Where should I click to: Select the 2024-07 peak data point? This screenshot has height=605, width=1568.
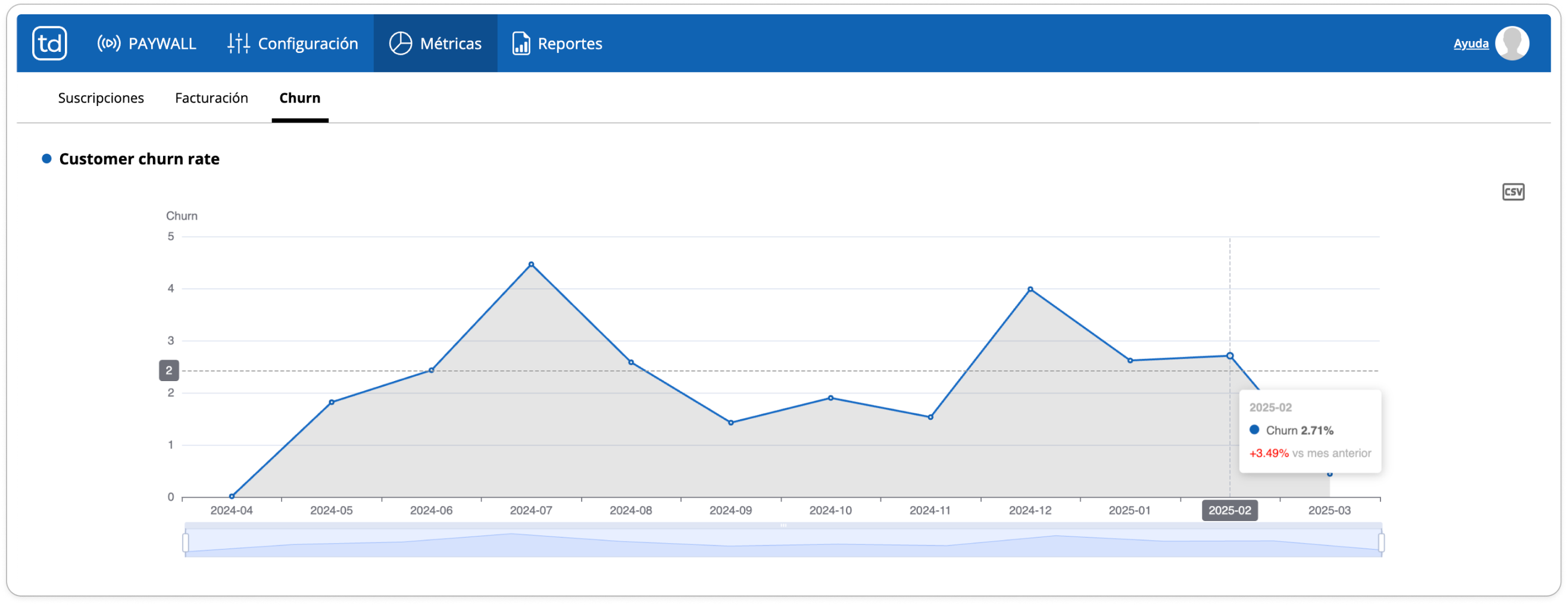click(x=532, y=265)
